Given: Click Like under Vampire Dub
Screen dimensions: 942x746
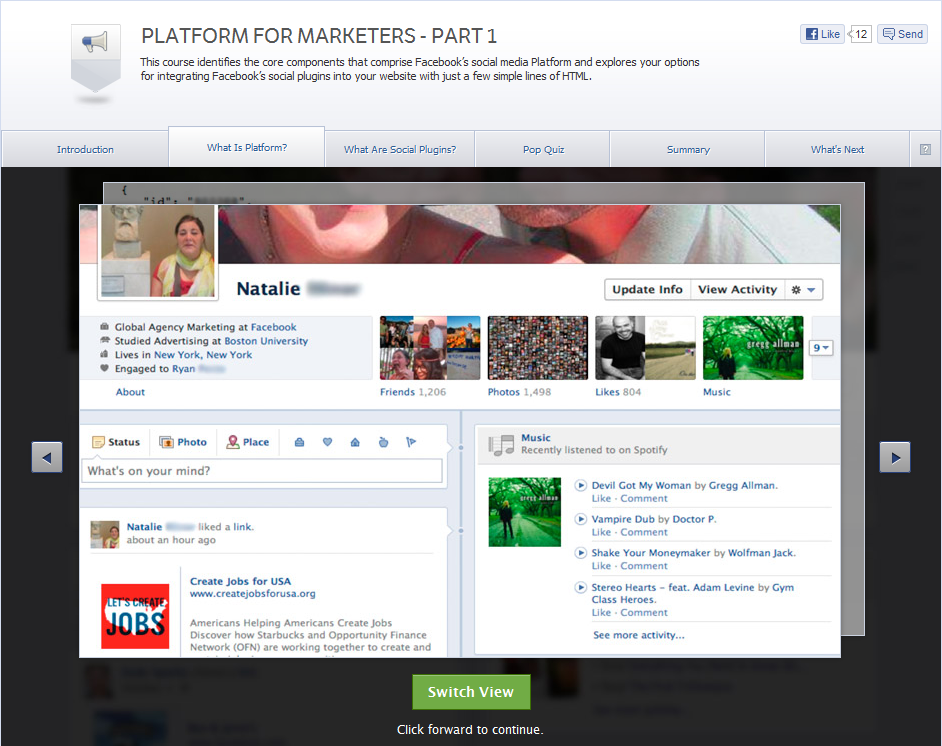Looking at the screenshot, I should point(601,532).
